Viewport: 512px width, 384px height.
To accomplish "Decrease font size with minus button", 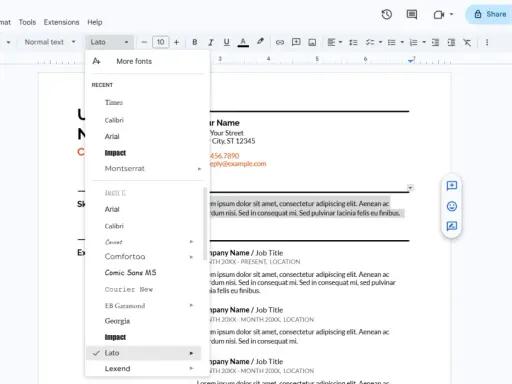I will tap(144, 42).
